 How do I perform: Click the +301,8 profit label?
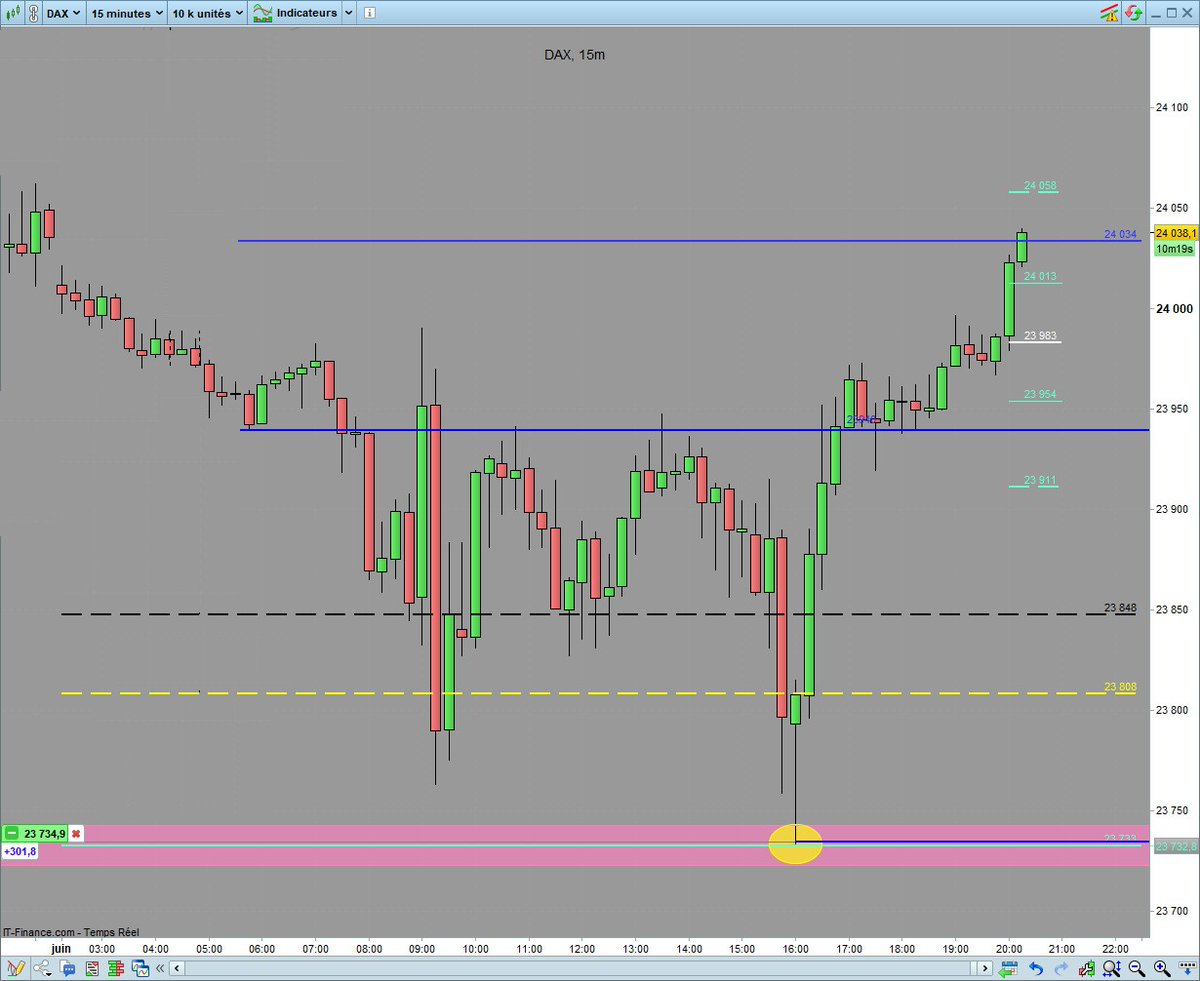pos(21,851)
